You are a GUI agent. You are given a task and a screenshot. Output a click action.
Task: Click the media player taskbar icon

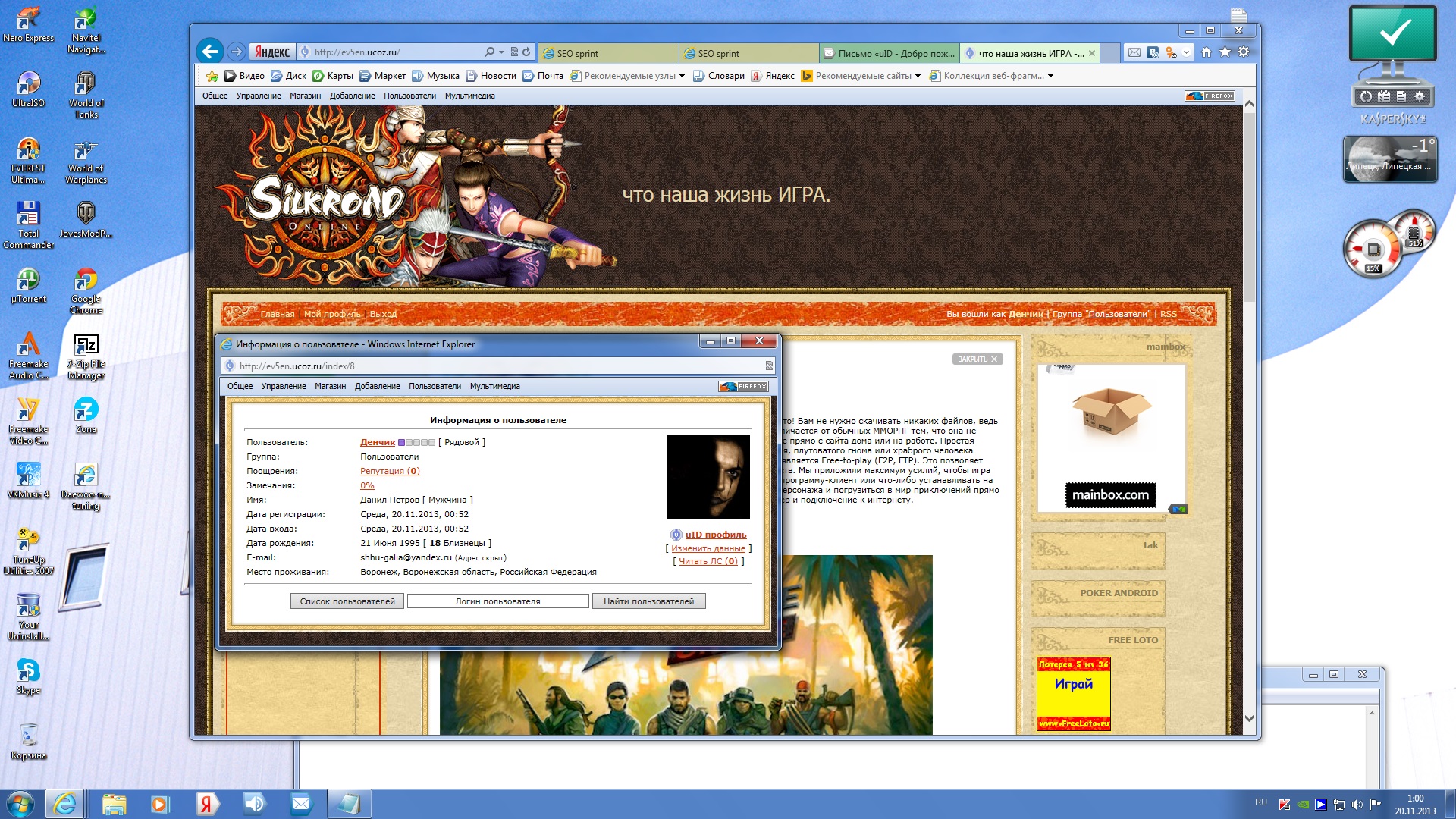[160, 804]
